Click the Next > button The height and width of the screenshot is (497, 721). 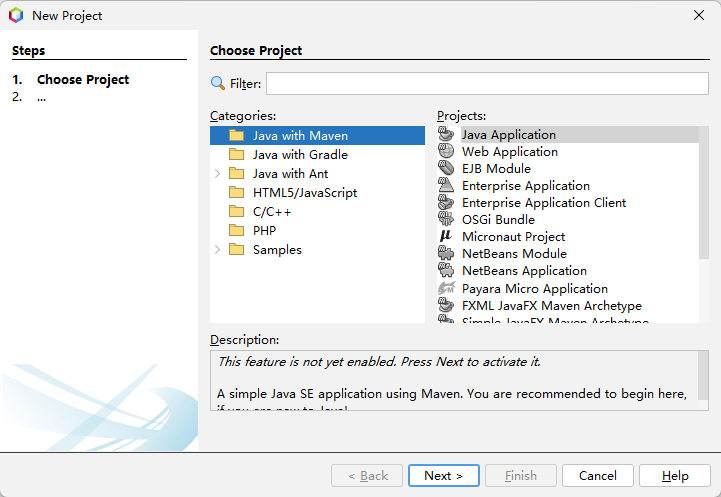[444, 475]
